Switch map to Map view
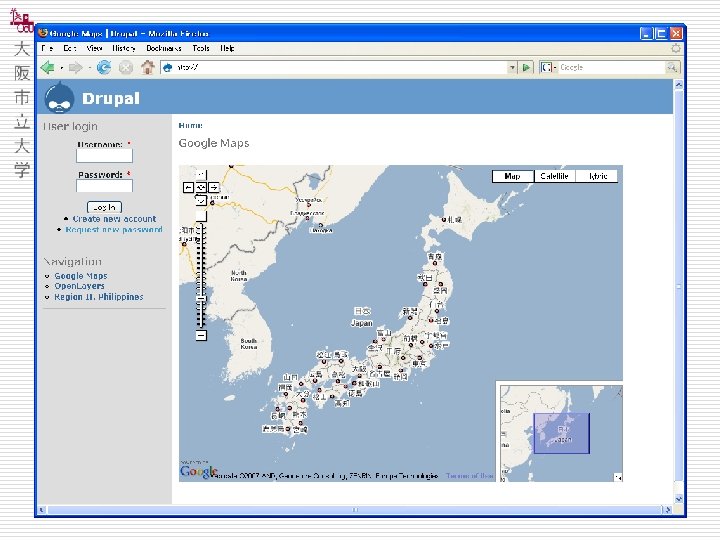 coord(512,176)
